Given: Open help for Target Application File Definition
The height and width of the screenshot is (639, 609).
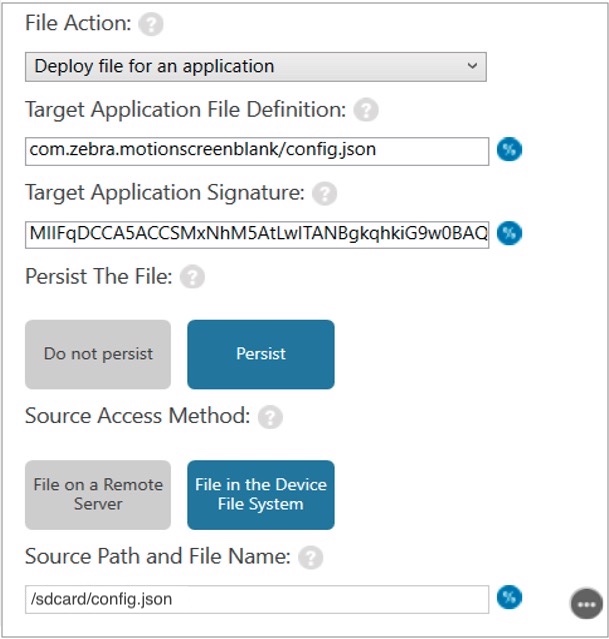Looking at the screenshot, I should coord(366,109).
